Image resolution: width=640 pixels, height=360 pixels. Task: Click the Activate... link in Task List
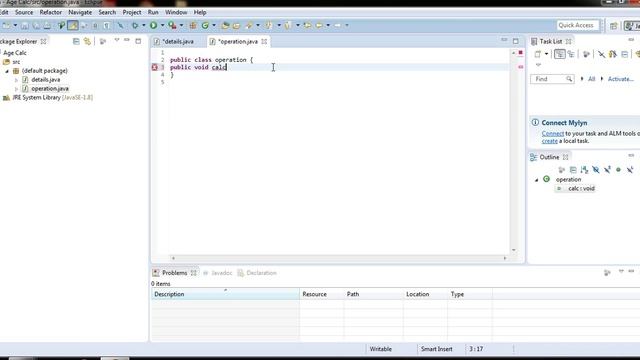(x=620, y=79)
